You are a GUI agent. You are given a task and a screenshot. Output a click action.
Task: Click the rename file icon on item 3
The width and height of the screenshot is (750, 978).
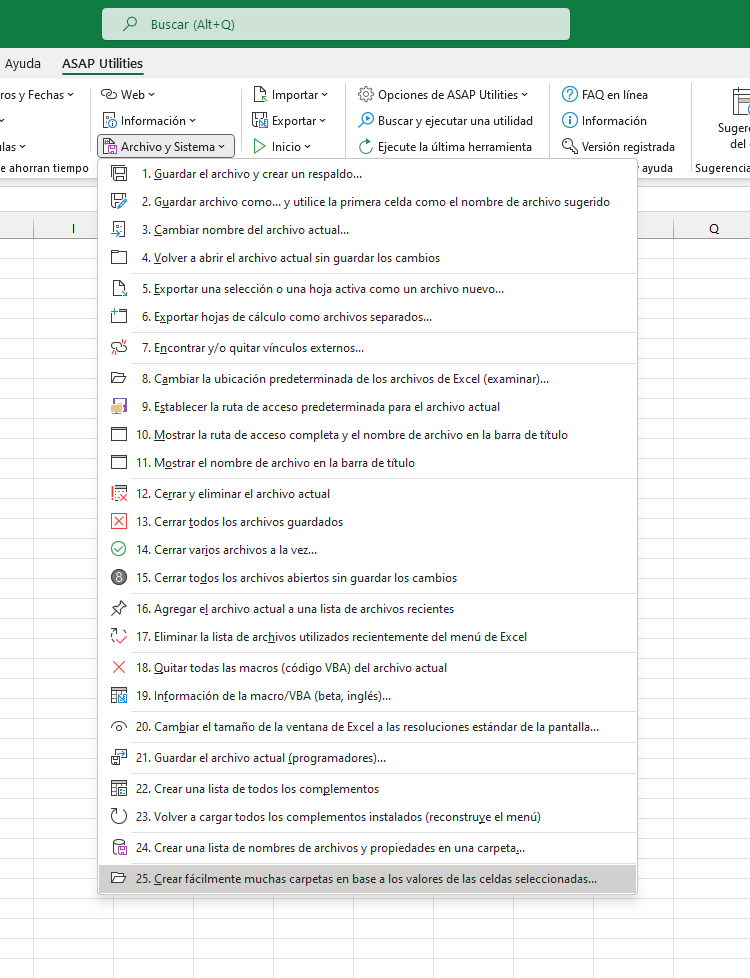(119, 230)
